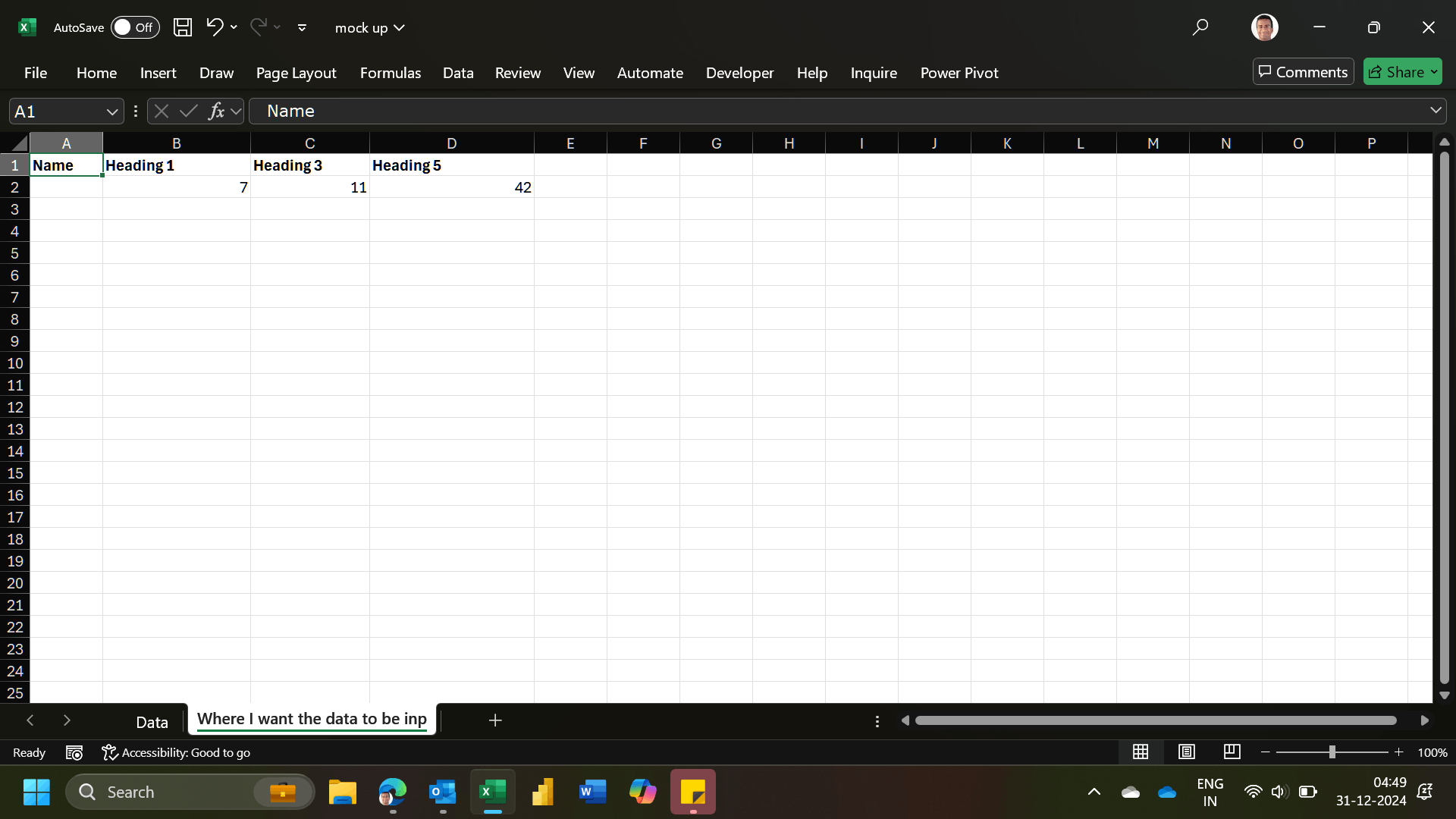This screenshot has height=819, width=1456.
Task: Expand the formula bar chevron
Action: [x=1436, y=111]
